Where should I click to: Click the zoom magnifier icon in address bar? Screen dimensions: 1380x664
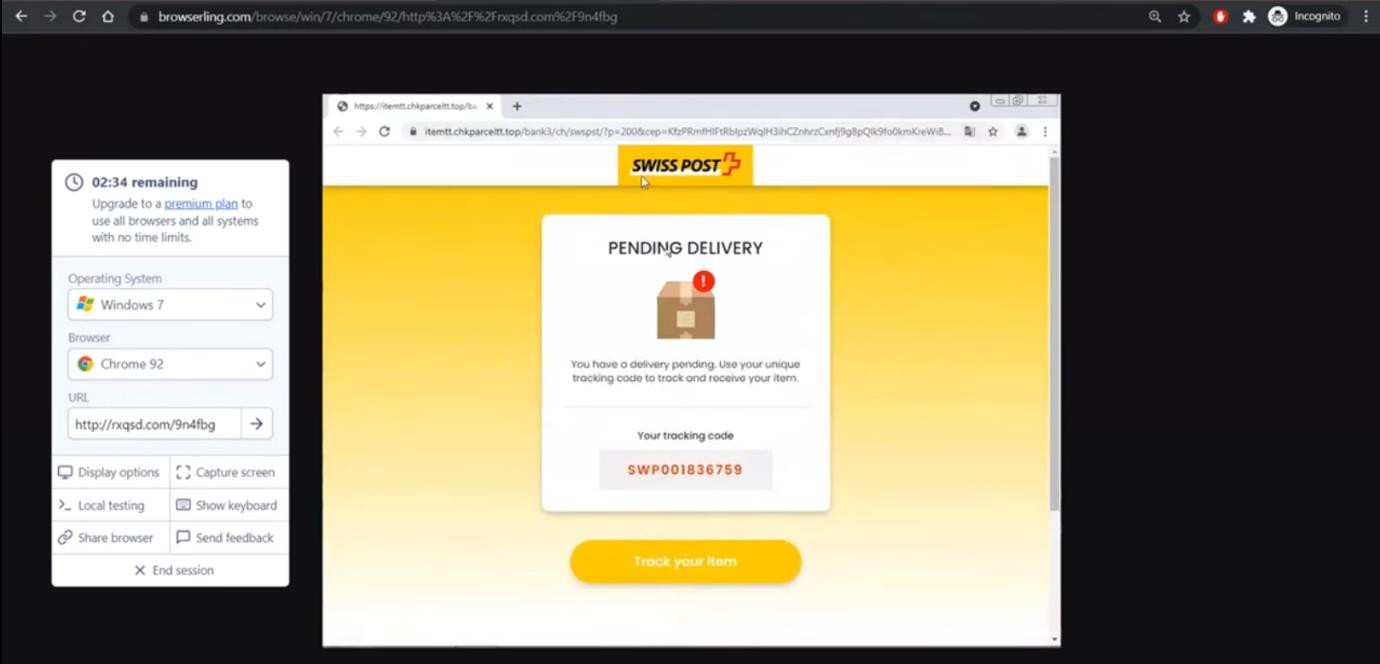[1155, 16]
